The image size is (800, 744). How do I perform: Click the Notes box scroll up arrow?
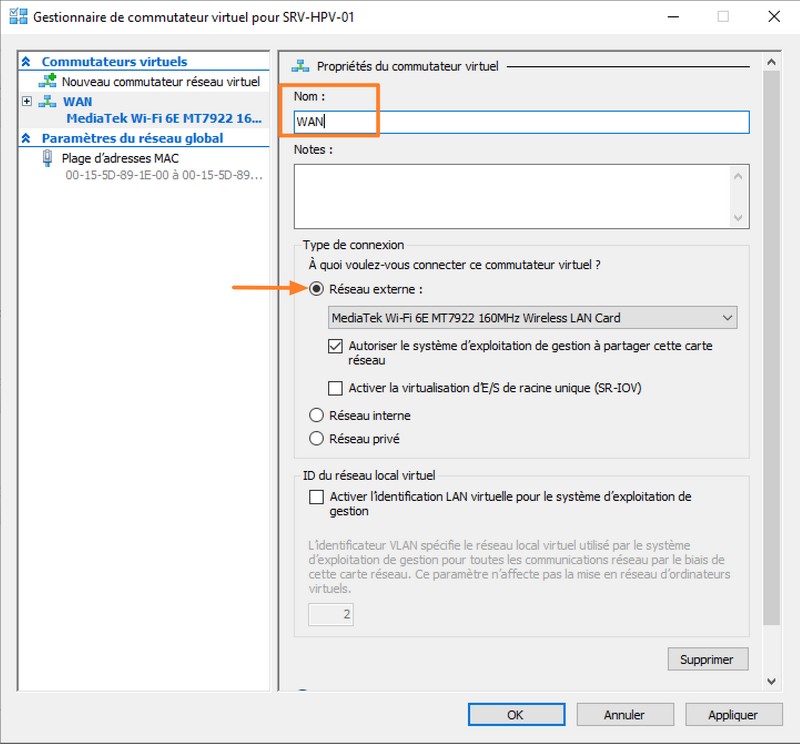(x=738, y=177)
